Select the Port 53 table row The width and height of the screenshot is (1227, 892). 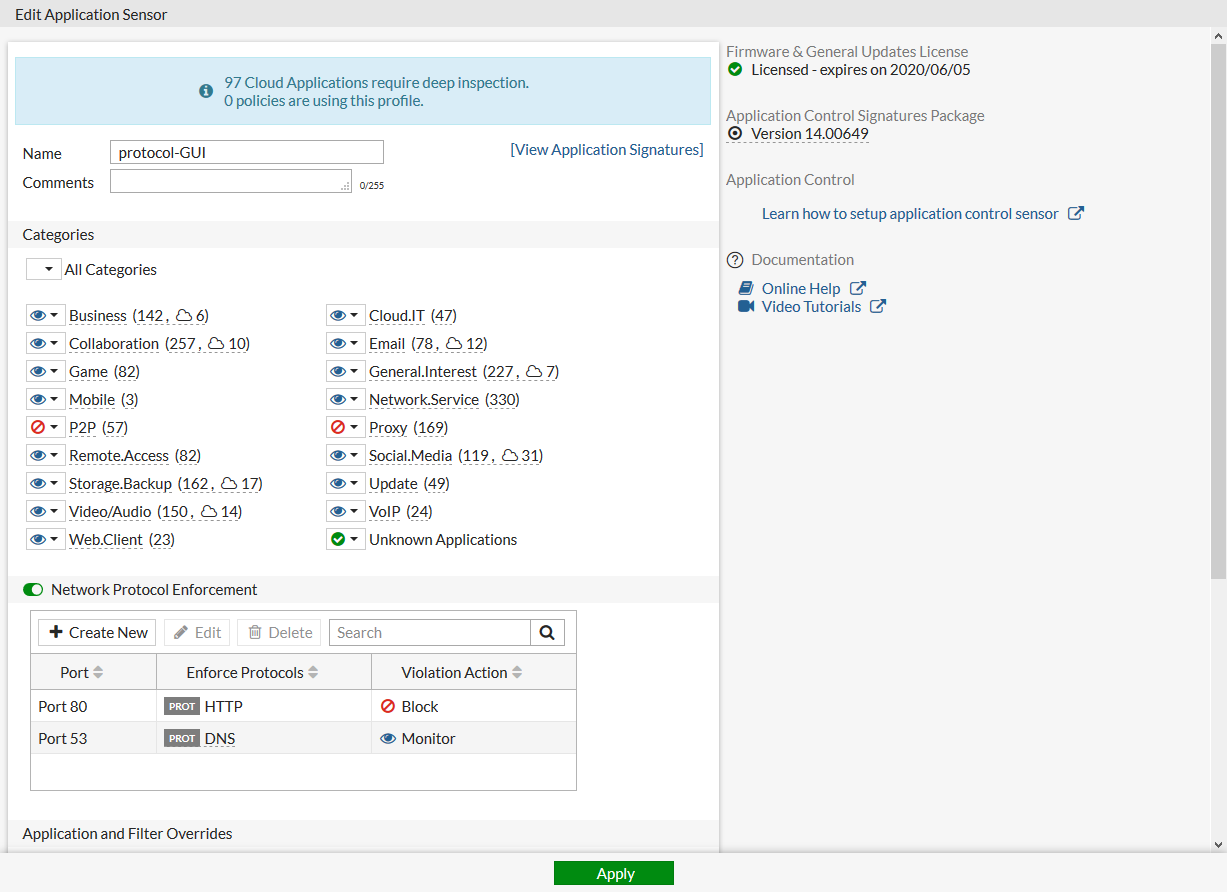[303, 738]
